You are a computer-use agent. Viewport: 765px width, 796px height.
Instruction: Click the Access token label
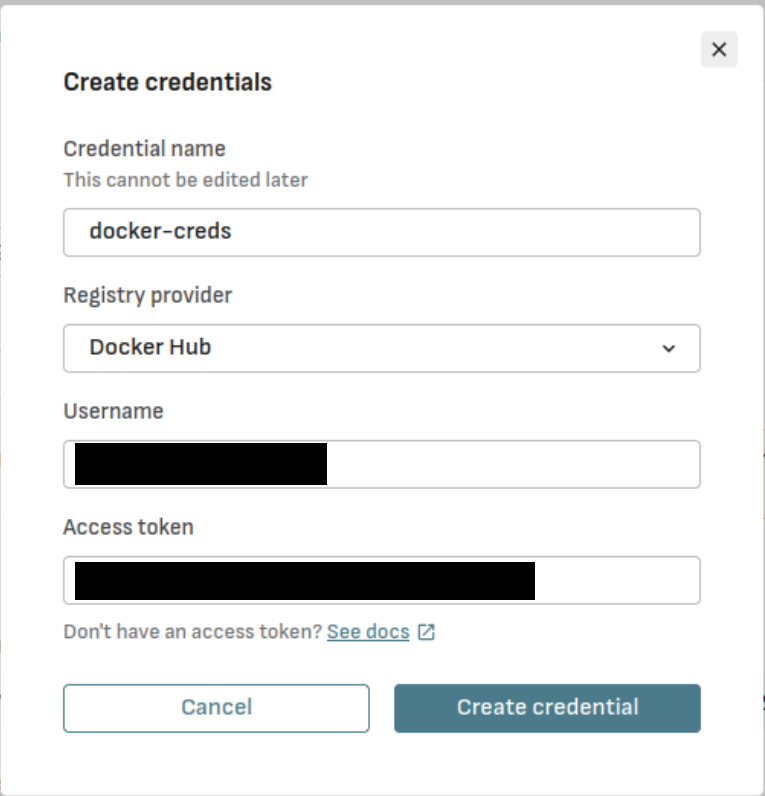pos(128,527)
